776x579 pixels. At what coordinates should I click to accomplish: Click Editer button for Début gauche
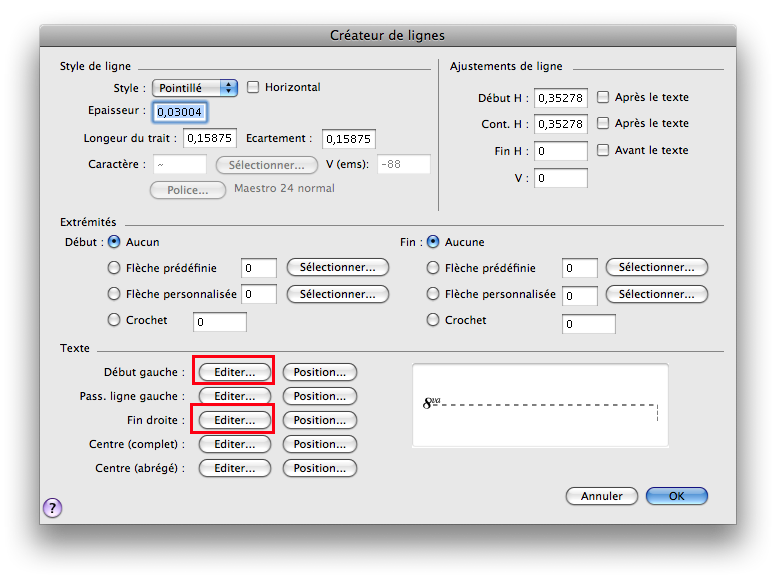(x=234, y=372)
